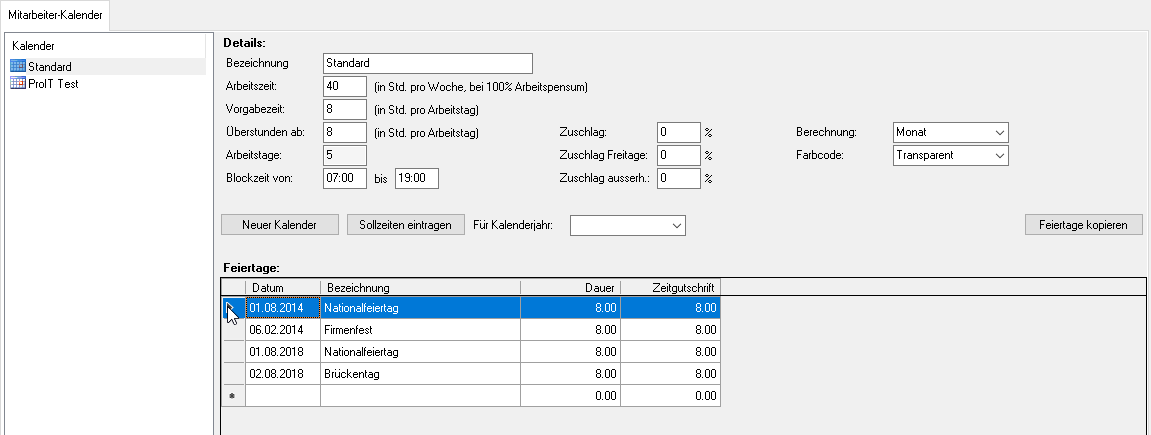
Task: Sort by the Datum column header
Action: tap(282, 288)
